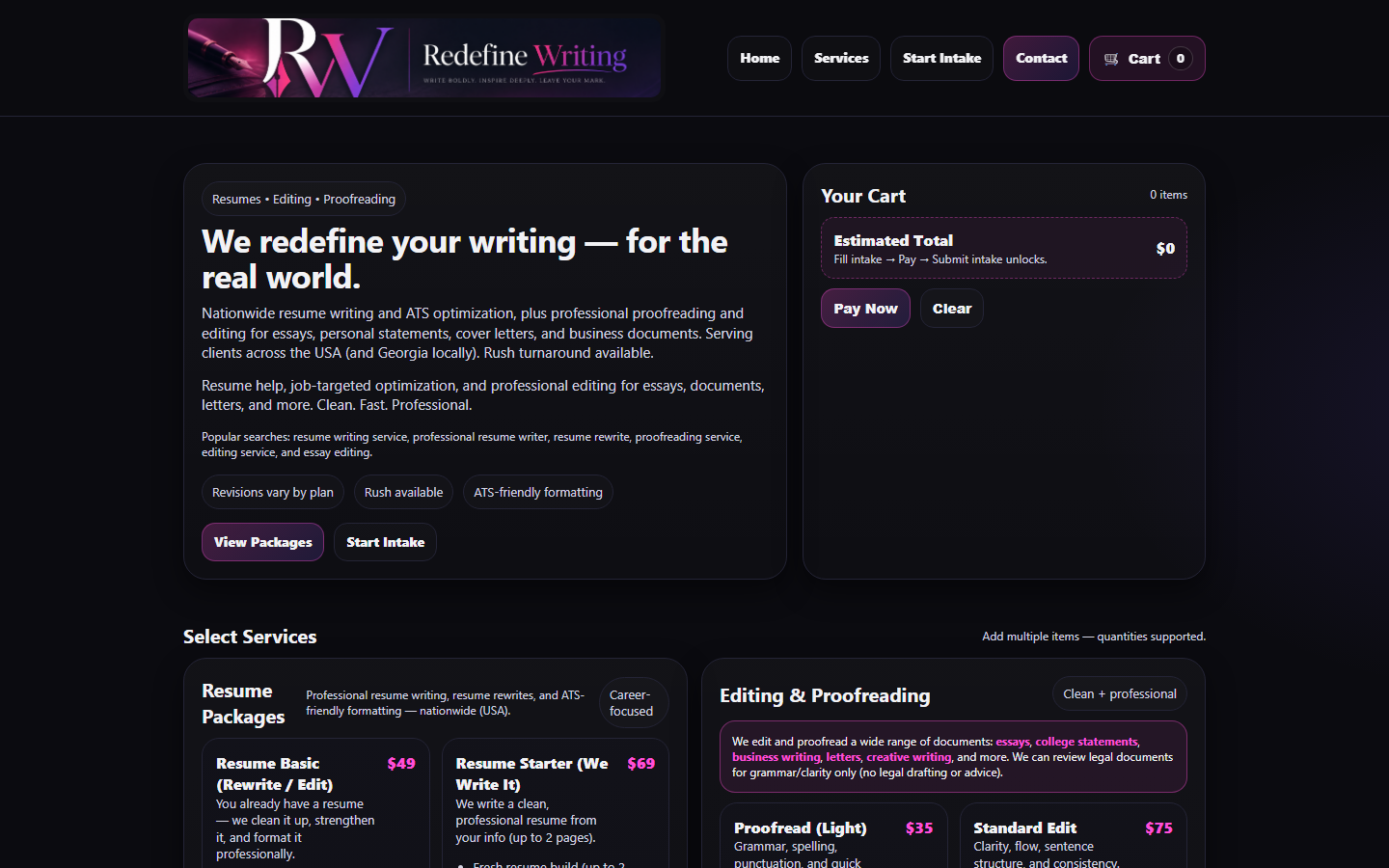Click the $35 price label
Viewport: 1389px width, 868px height.
(x=919, y=827)
